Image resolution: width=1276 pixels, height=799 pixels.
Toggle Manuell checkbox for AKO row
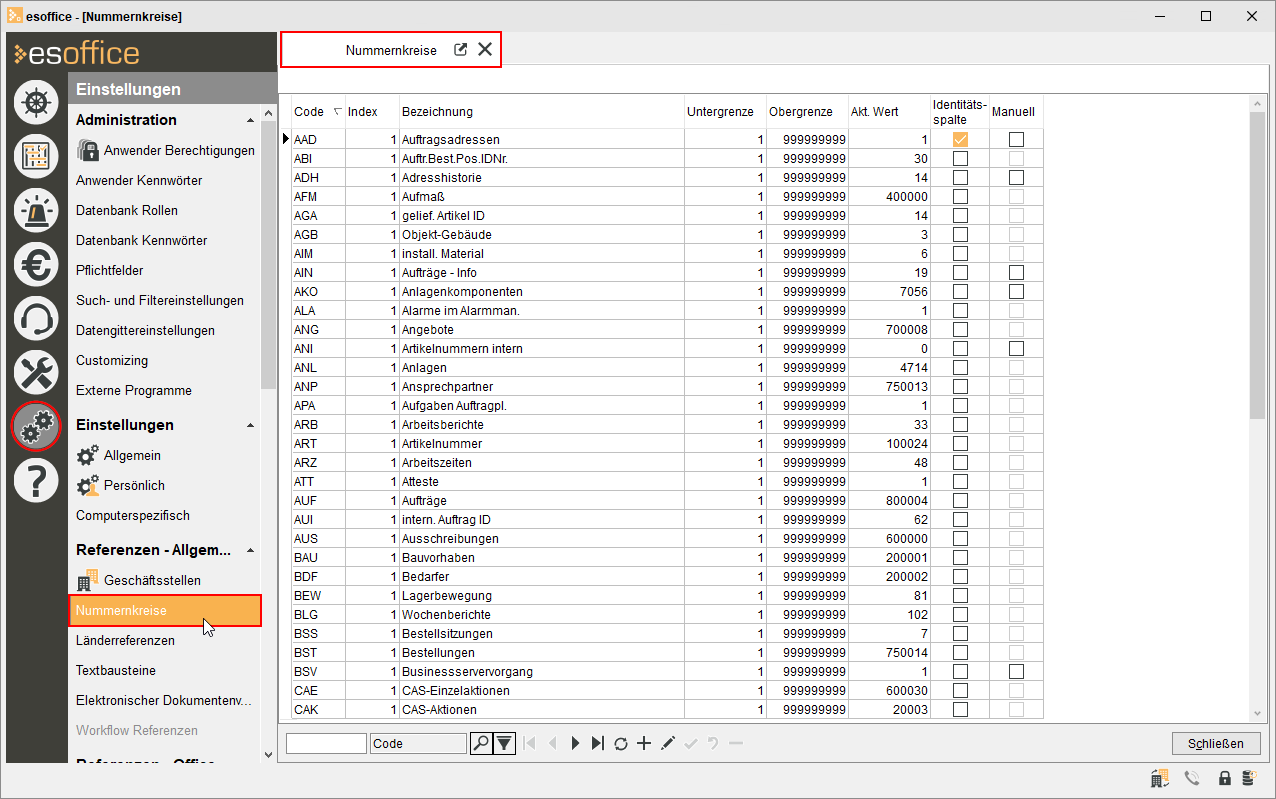(x=1016, y=292)
